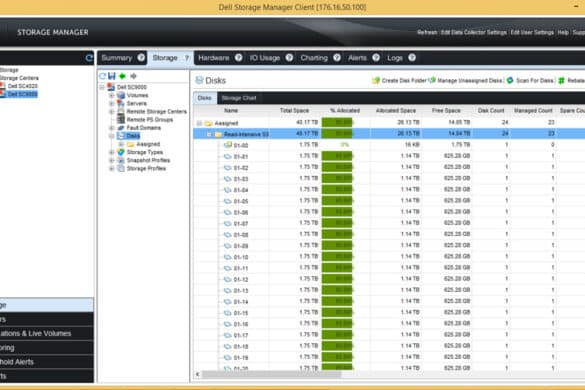Select the disk row named 01-15
The height and width of the screenshot is (390, 585).
tap(389, 312)
